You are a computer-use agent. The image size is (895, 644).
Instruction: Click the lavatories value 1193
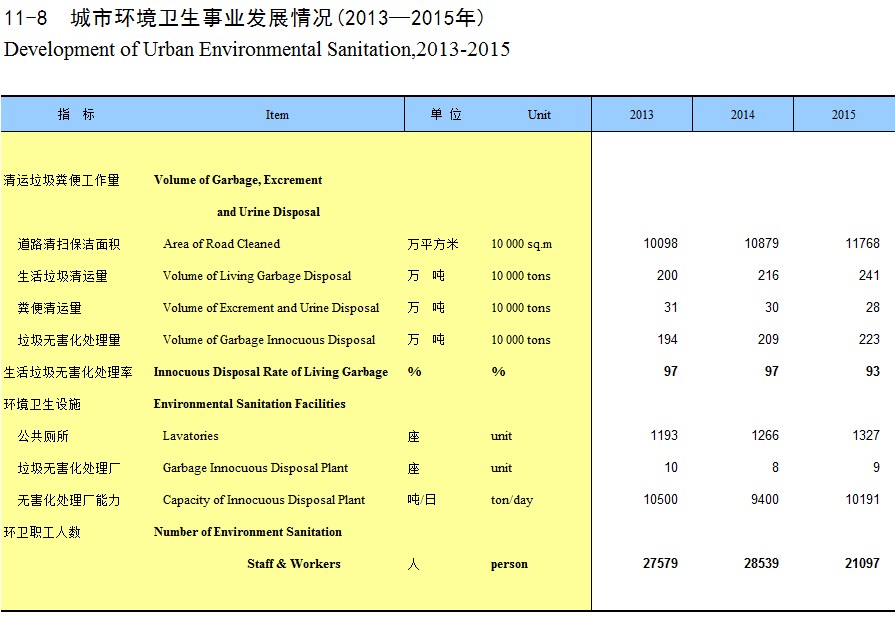(x=664, y=435)
